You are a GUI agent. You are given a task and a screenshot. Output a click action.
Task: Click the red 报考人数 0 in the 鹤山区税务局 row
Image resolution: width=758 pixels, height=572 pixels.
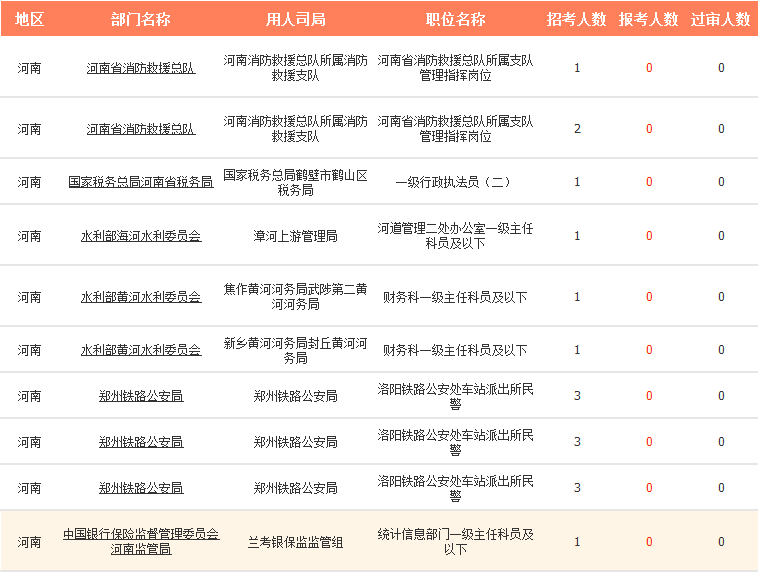pyautogui.click(x=649, y=182)
